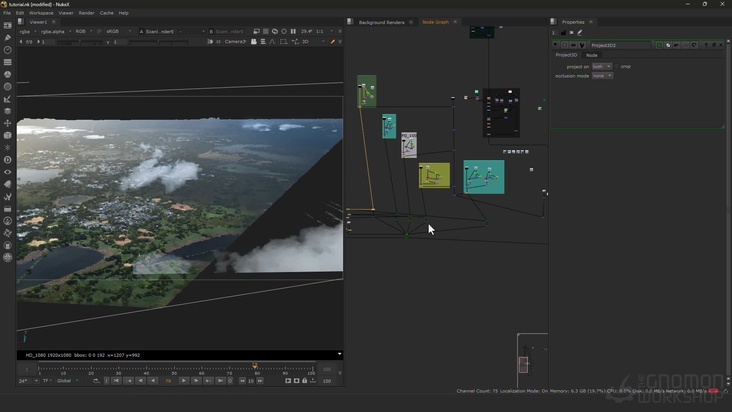Open the Merge nodes layers icon

point(7,111)
